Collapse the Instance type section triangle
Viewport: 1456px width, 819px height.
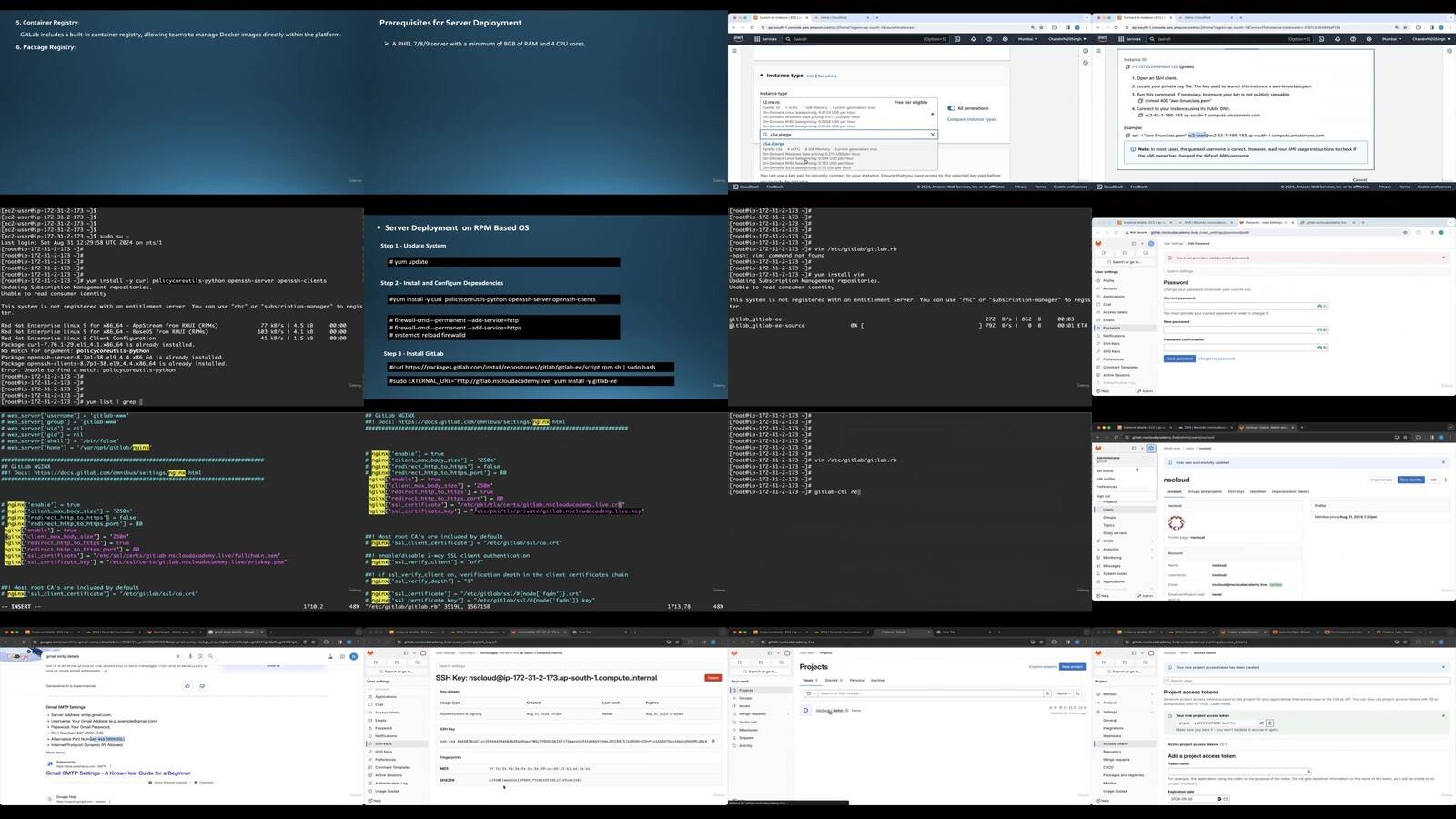(x=762, y=76)
